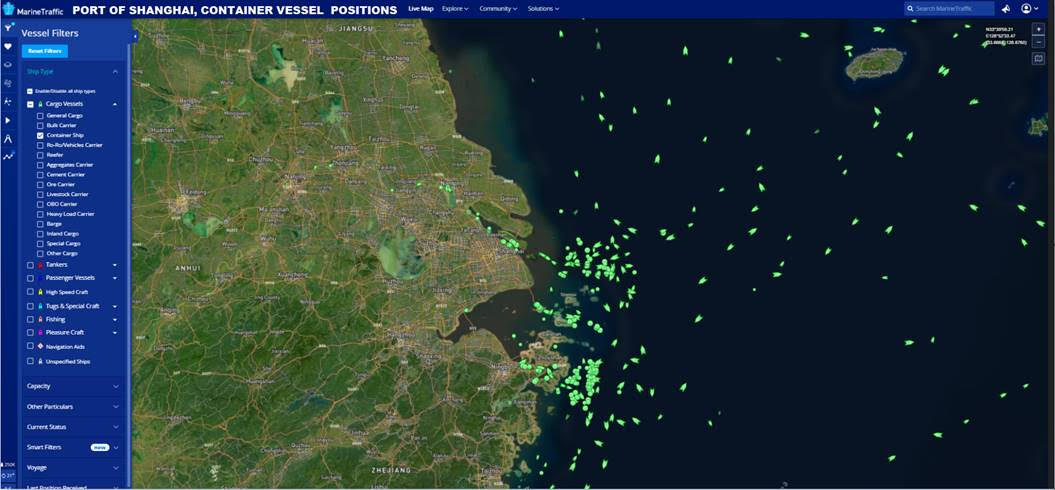Open the favorites heart icon
Image resolution: width=1055 pixels, height=490 pixels.
click(8, 46)
